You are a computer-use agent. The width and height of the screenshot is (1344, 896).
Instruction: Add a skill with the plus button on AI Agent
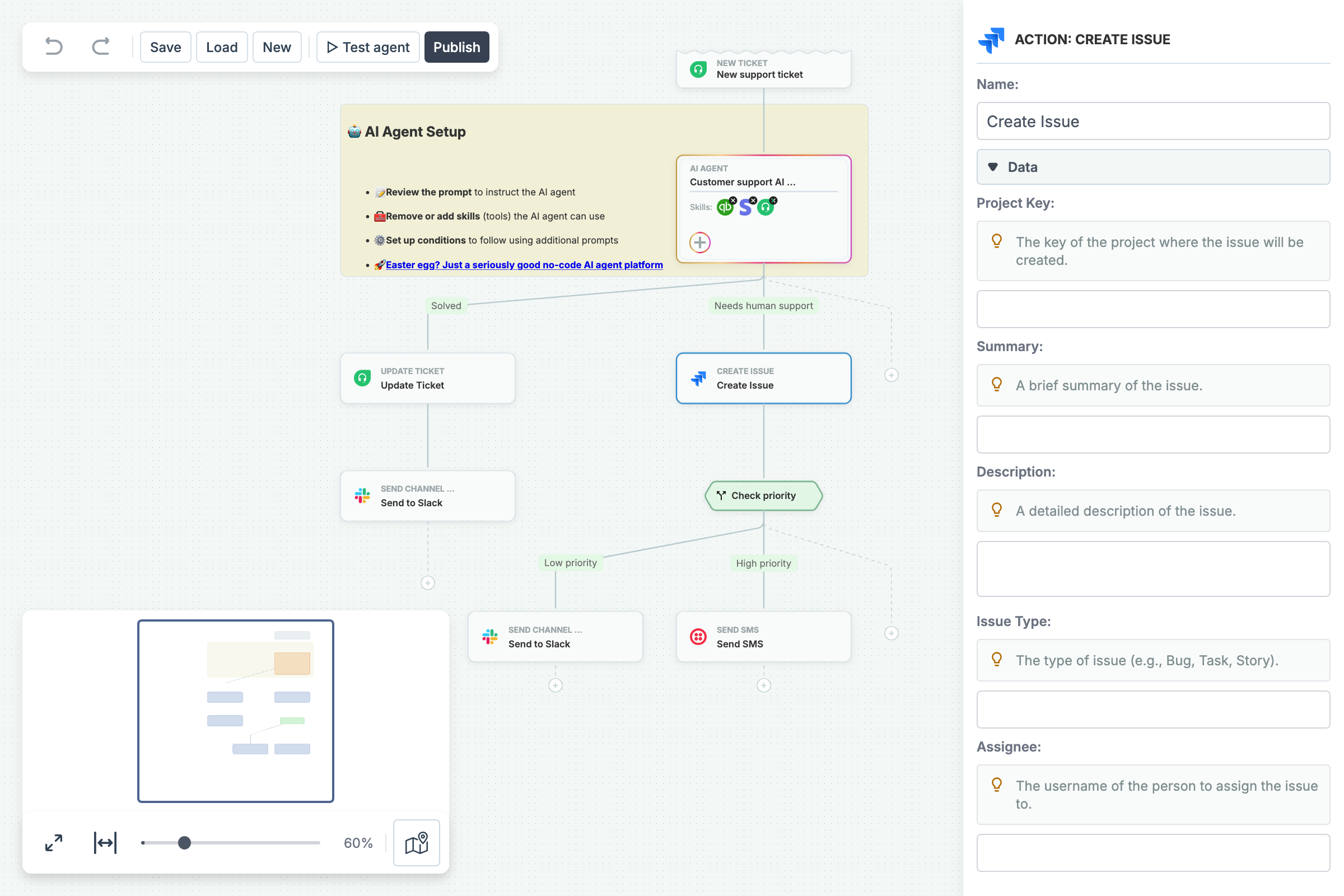point(699,242)
